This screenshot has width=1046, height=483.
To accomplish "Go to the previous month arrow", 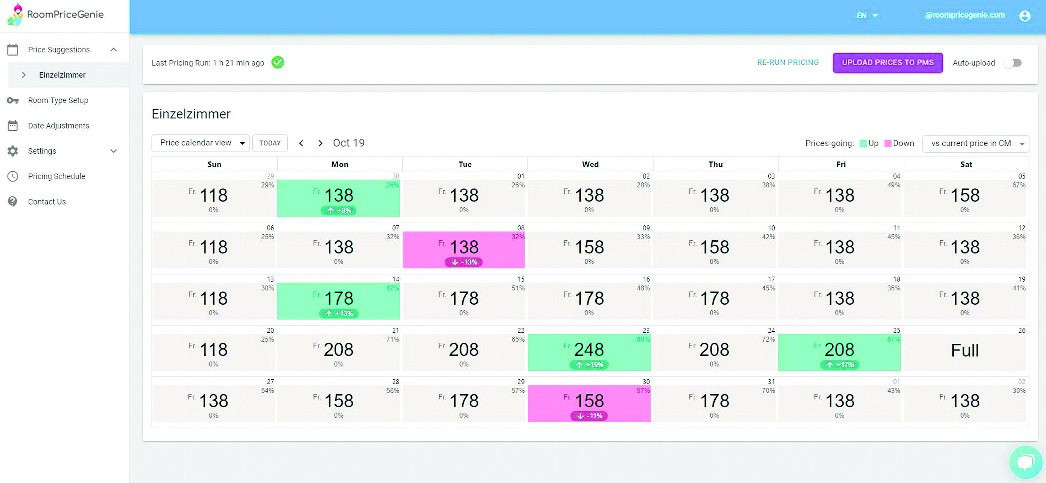I will click(x=301, y=143).
